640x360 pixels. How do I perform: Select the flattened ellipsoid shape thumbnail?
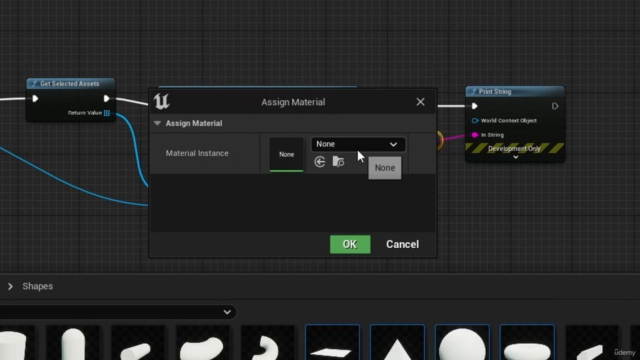527,342
